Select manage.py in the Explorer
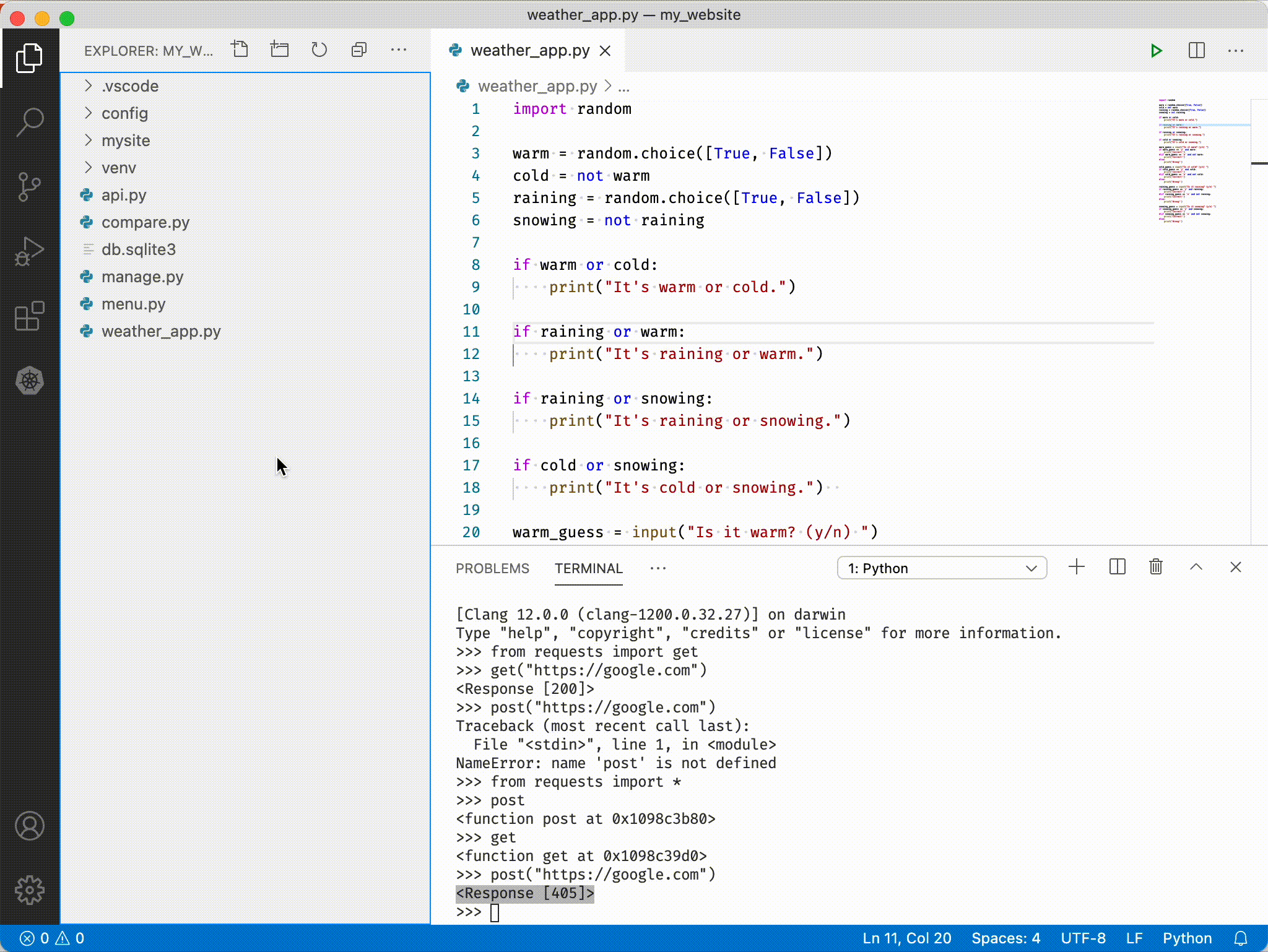This screenshot has height=952, width=1268. coord(142,277)
